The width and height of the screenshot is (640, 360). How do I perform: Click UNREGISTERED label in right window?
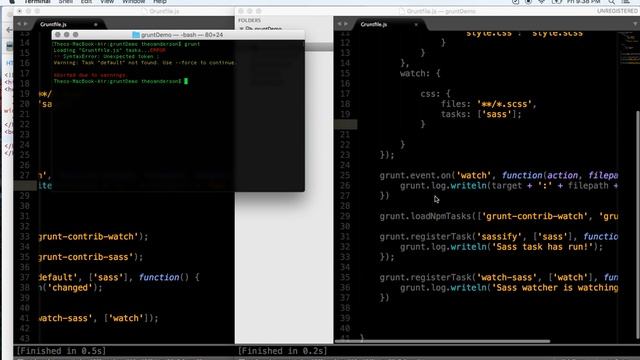point(617,11)
